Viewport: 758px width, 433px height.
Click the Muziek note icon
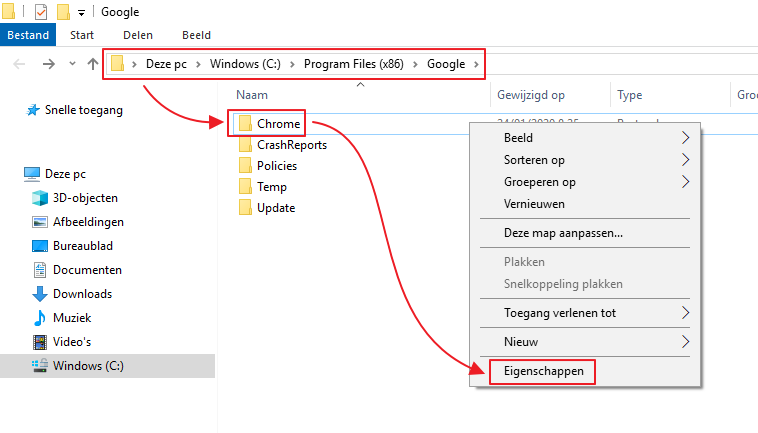40,318
